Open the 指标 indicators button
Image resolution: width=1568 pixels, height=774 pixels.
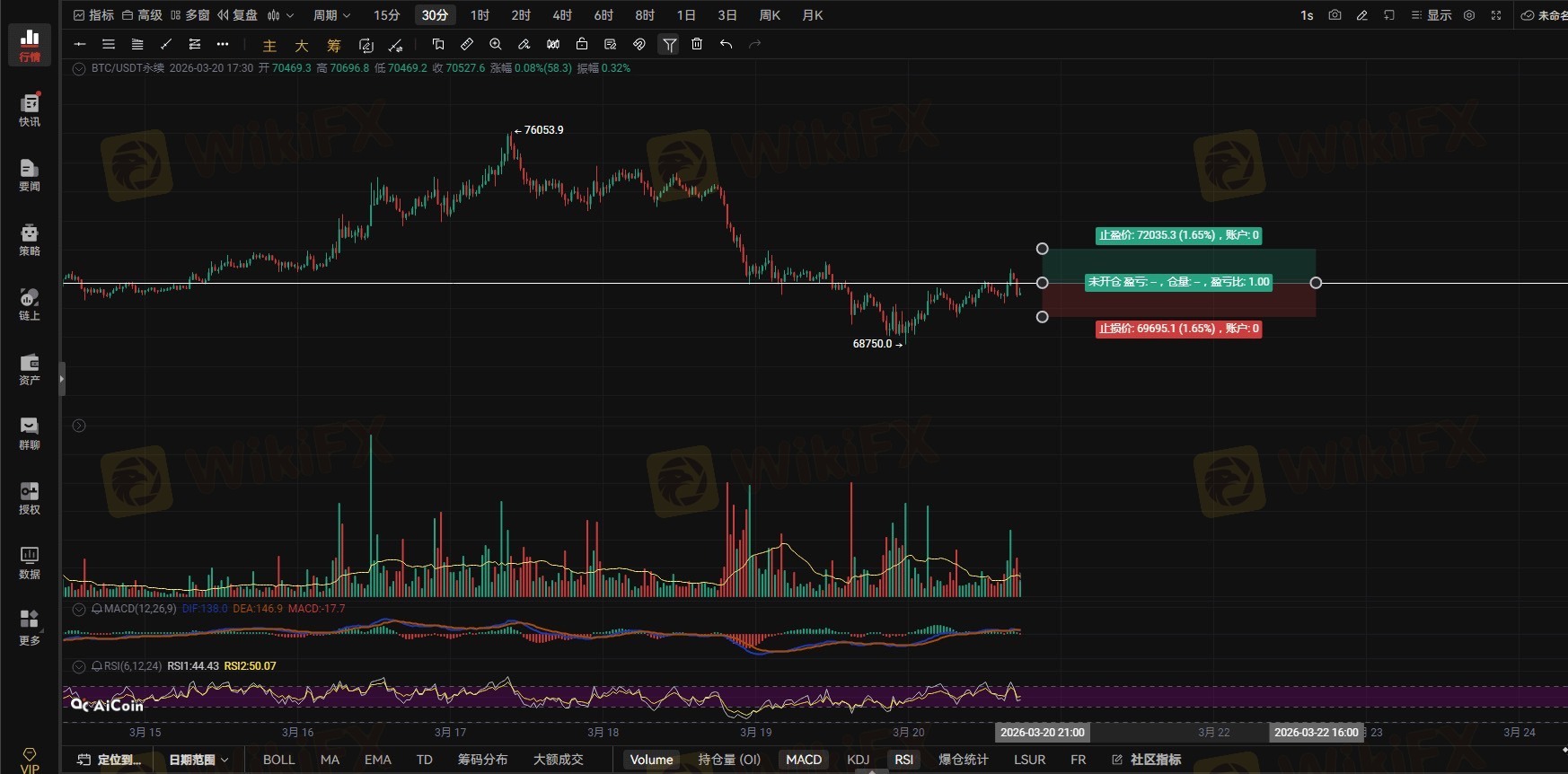[x=93, y=15]
